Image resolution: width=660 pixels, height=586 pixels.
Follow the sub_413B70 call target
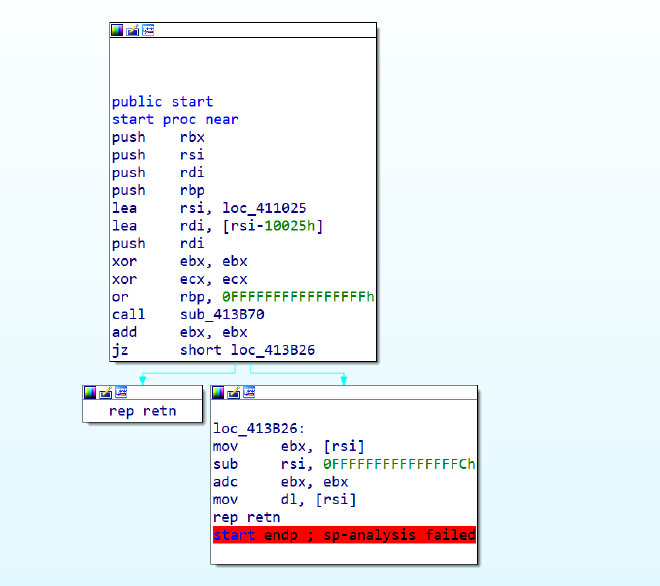click(x=222, y=314)
